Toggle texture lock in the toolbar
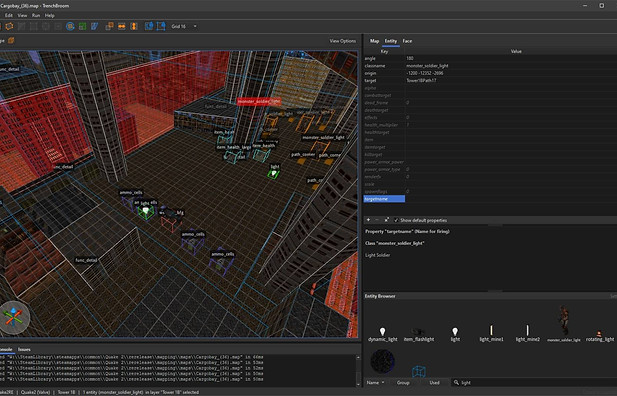Viewport: 617px width, 396px height. (x=149, y=26)
